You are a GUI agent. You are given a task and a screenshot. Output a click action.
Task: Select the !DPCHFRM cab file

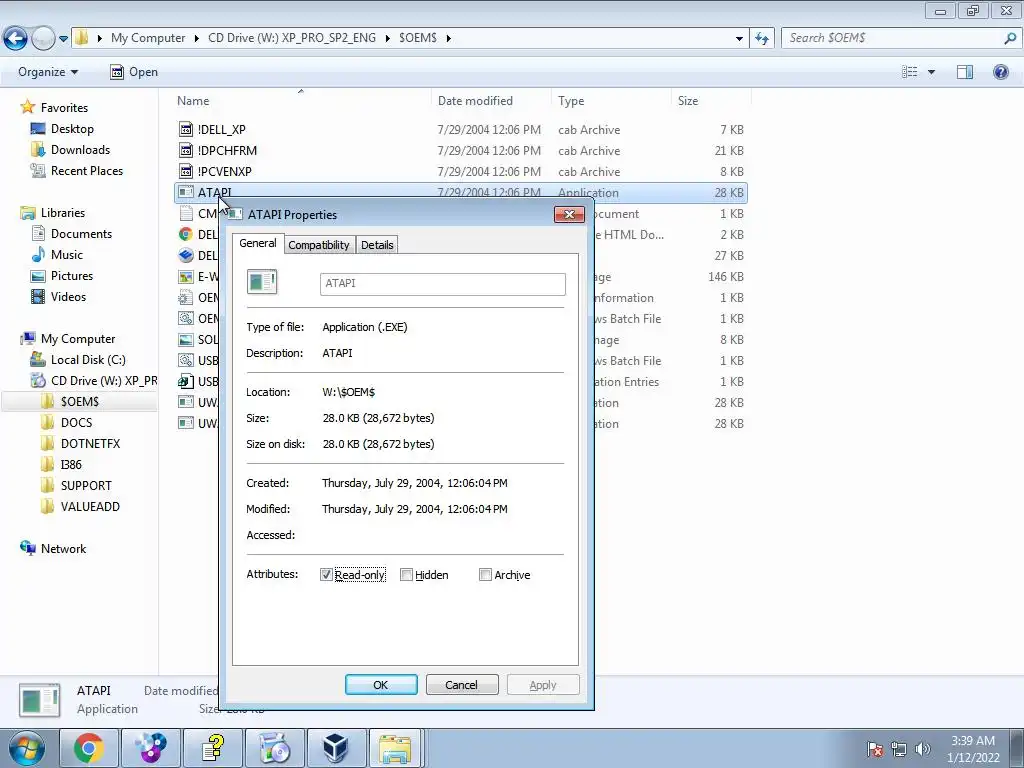click(461, 150)
